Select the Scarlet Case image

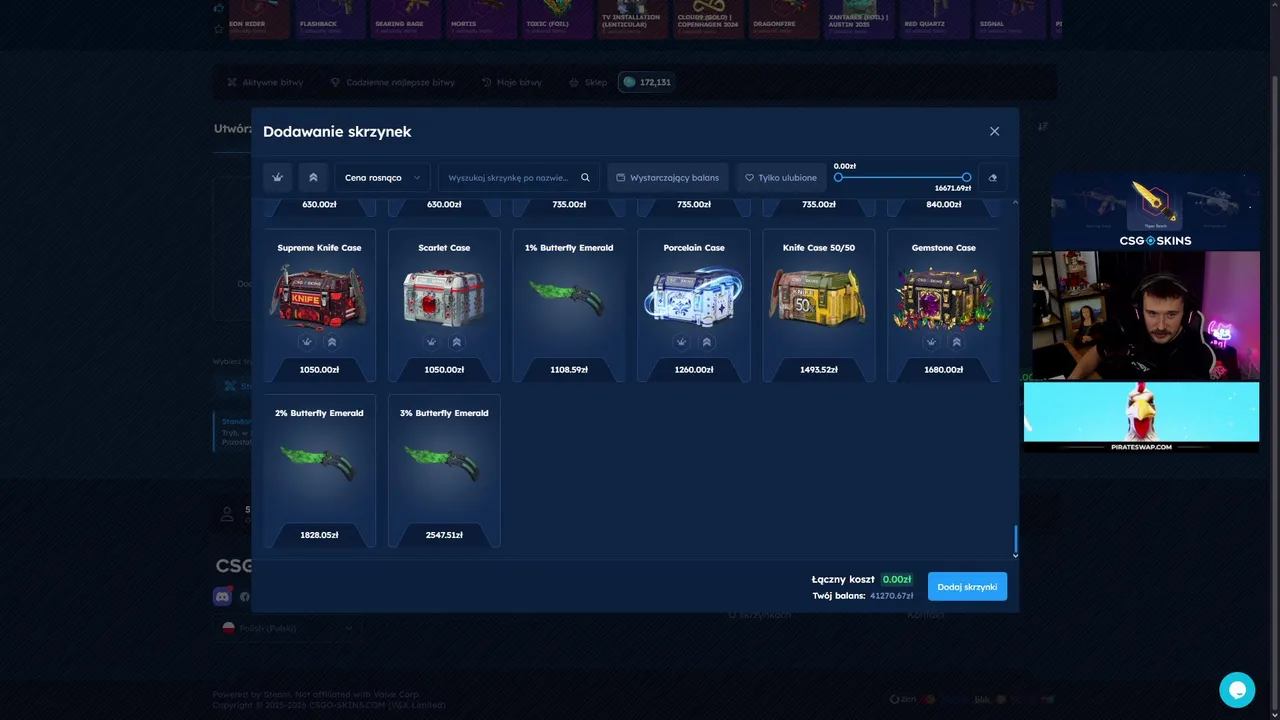pyautogui.click(x=444, y=296)
